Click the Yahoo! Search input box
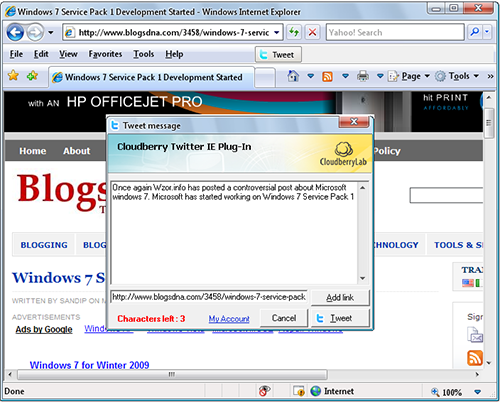 [x=395, y=32]
